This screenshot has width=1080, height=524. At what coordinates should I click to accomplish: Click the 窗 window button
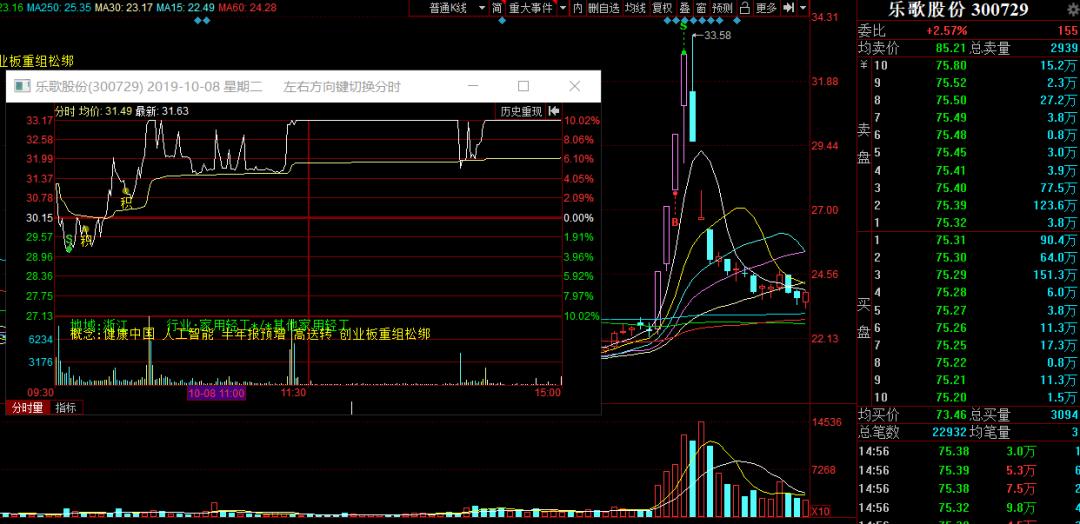[700, 8]
